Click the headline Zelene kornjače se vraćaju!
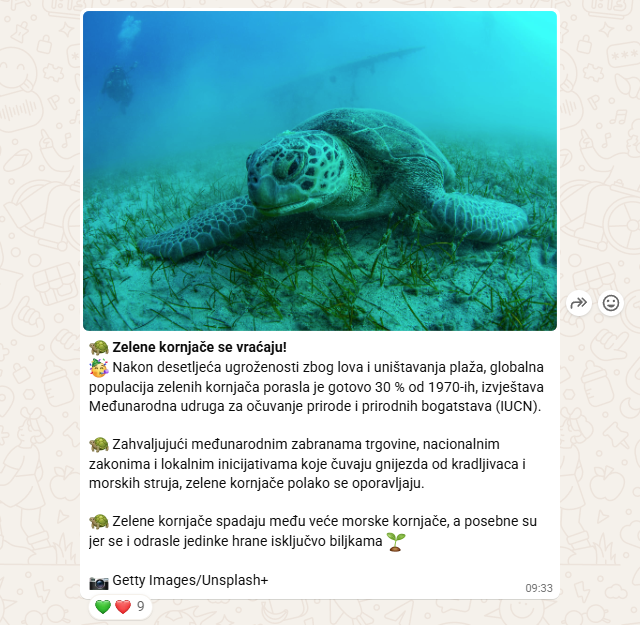The height and width of the screenshot is (625, 640). click(200, 347)
